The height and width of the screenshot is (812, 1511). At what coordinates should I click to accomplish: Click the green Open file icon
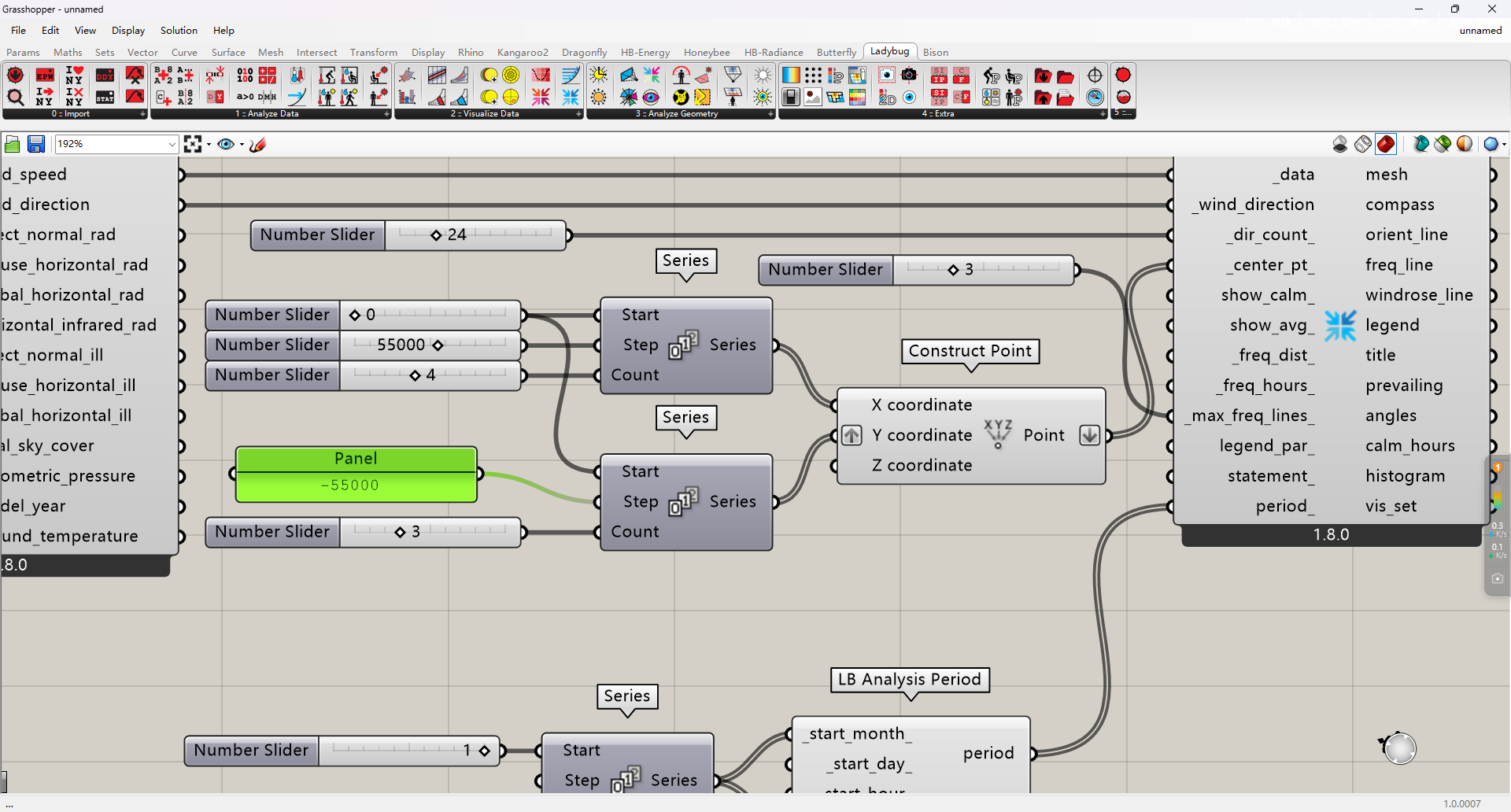click(13, 144)
